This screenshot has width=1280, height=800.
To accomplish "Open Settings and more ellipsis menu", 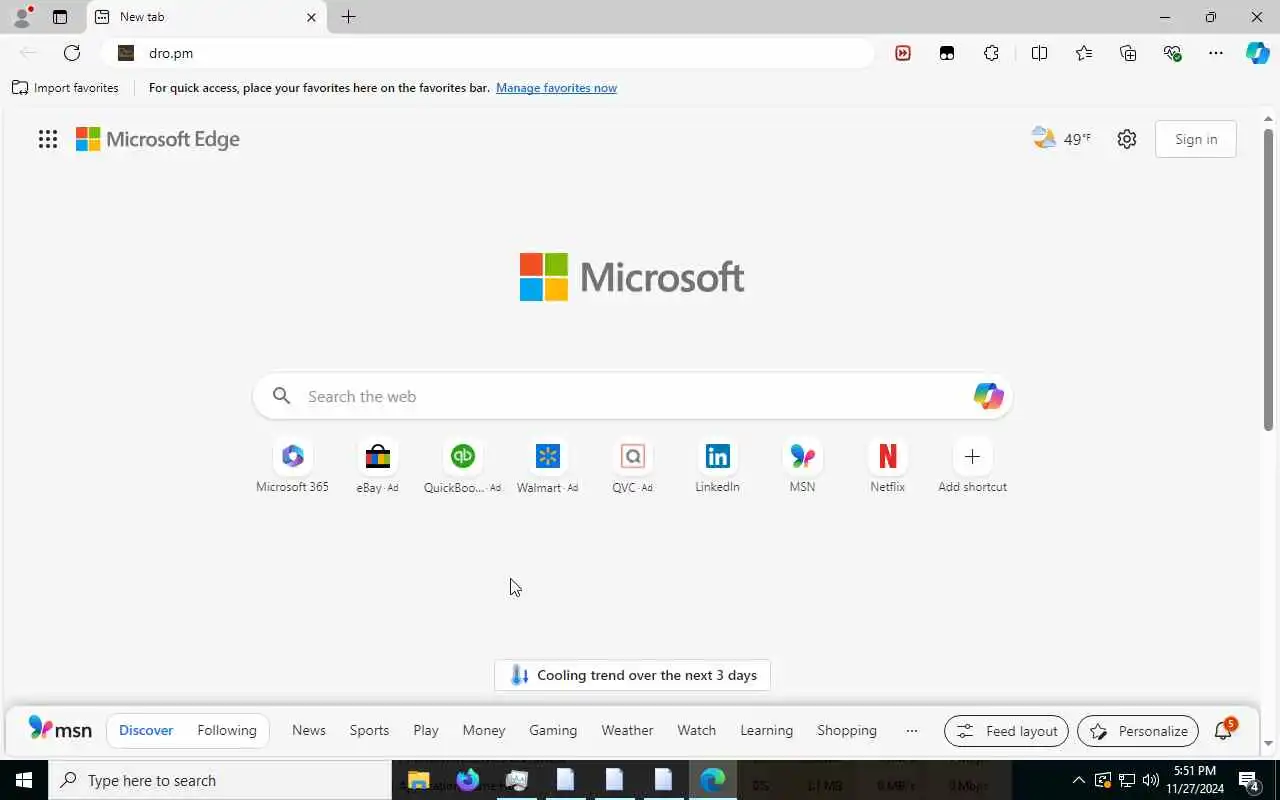I will click(x=1216, y=53).
